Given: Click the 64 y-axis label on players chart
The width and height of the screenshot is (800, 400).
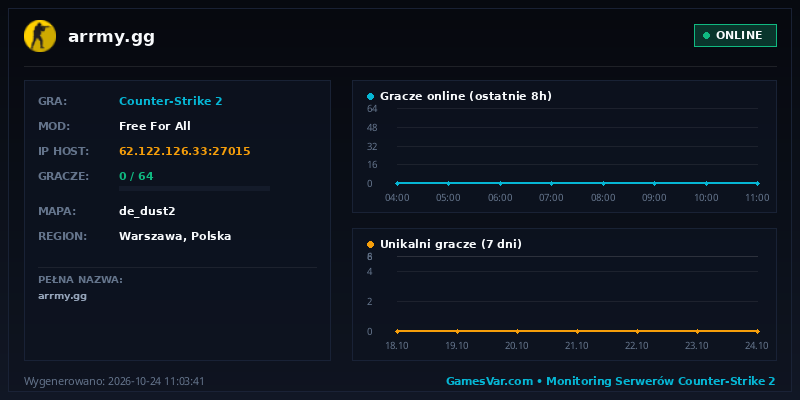Looking at the screenshot, I should [x=372, y=109].
